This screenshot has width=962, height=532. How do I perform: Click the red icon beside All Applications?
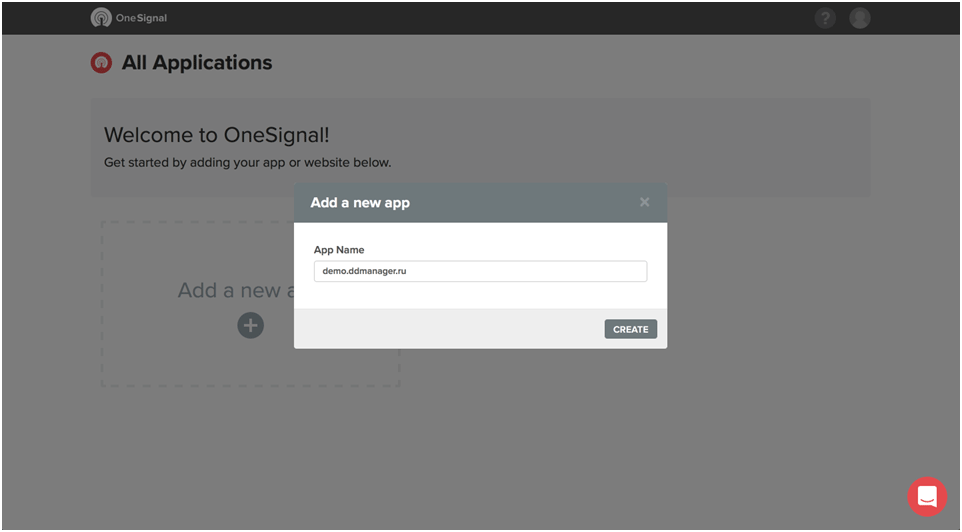click(101, 63)
